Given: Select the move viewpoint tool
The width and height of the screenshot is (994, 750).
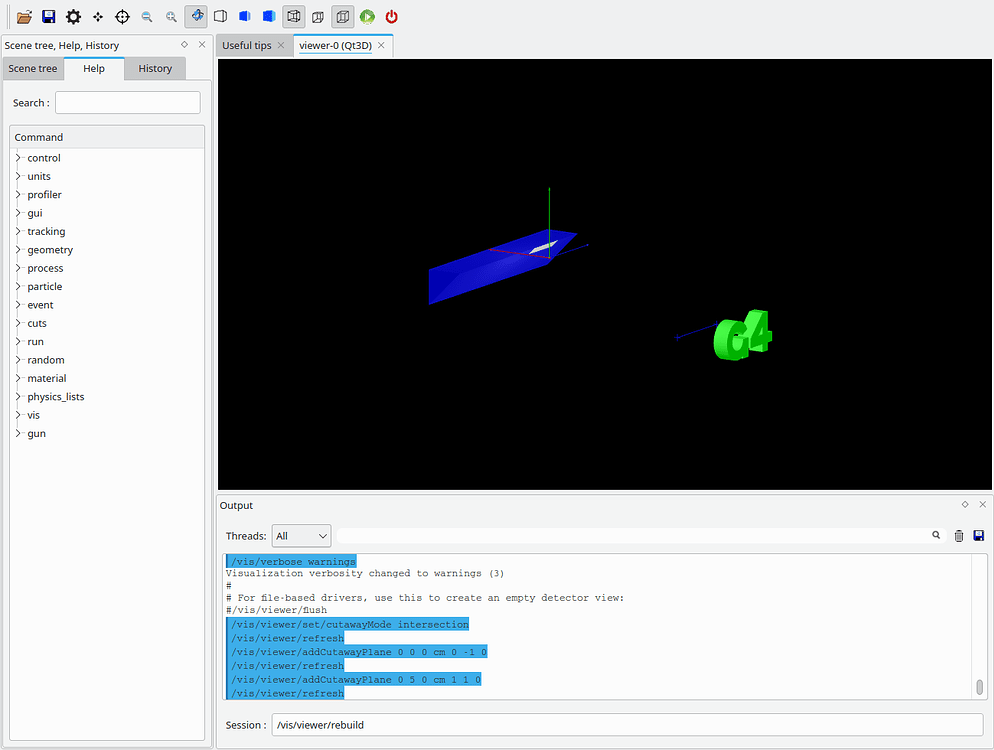Looking at the screenshot, I should (x=98, y=16).
